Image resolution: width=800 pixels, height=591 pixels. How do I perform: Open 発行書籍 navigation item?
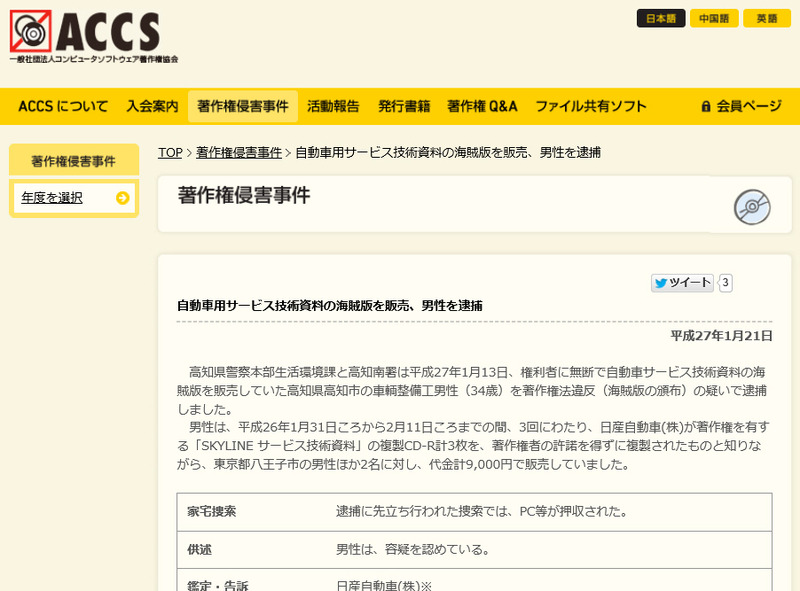pos(404,106)
